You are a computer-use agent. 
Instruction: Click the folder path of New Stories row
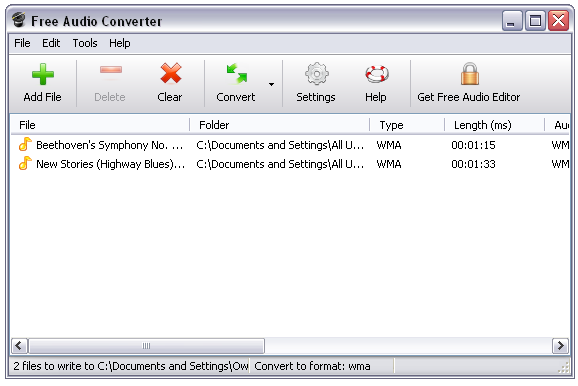click(280, 164)
